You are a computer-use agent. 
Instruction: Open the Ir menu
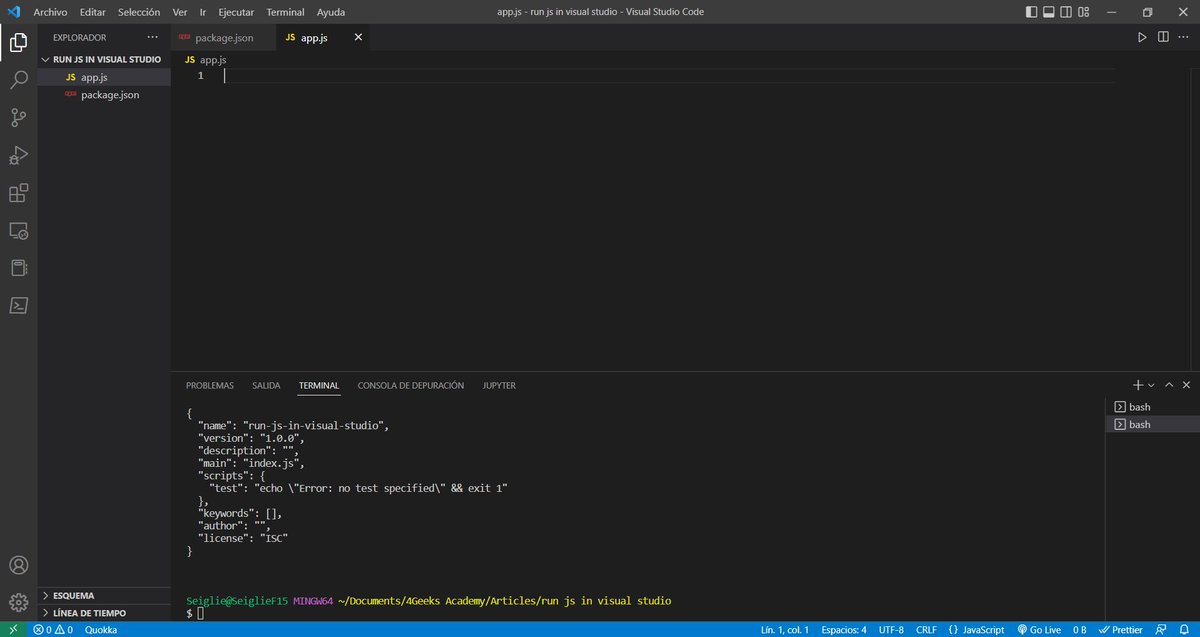tap(203, 12)
